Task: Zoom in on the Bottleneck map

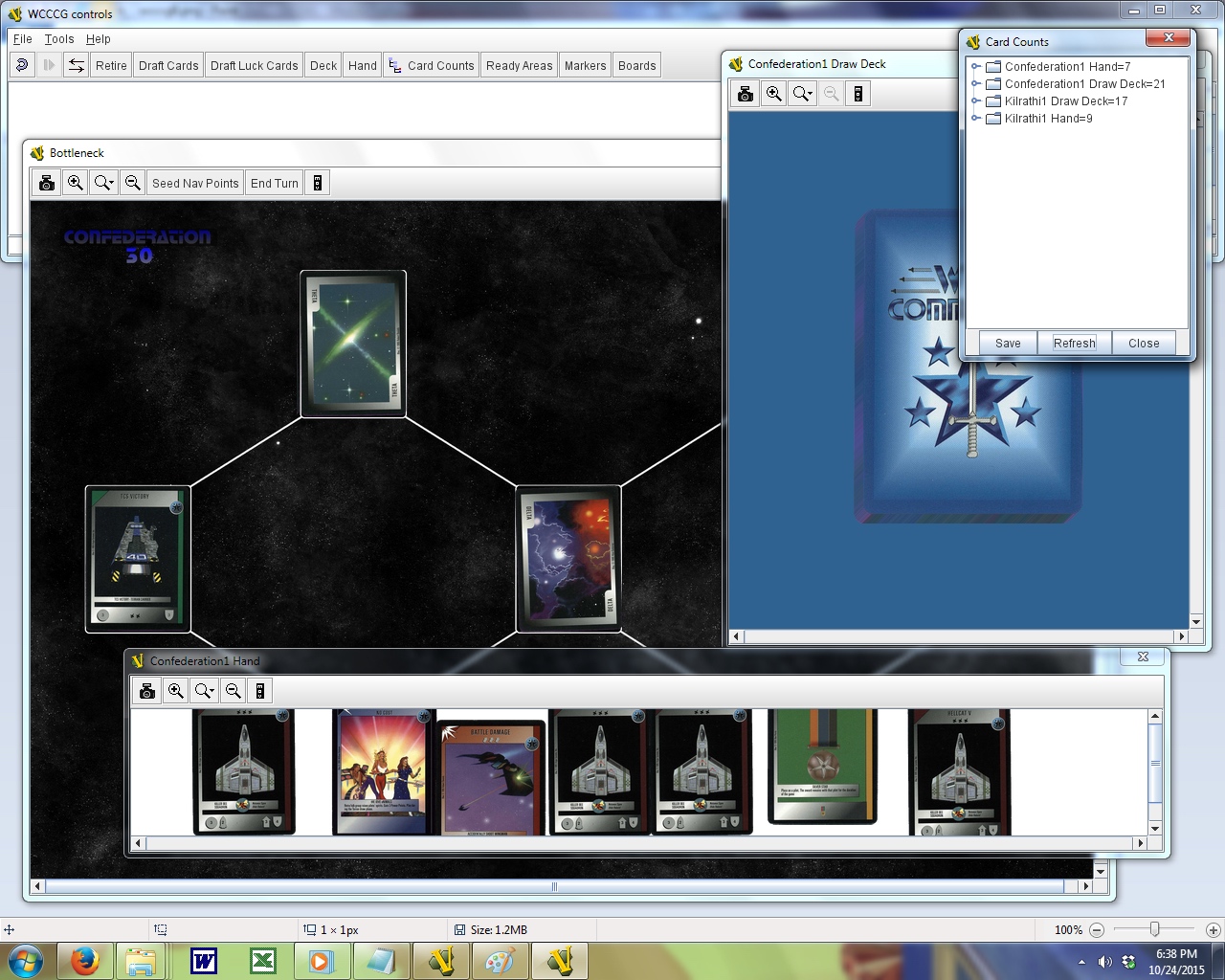Action: tap(75, 183)
